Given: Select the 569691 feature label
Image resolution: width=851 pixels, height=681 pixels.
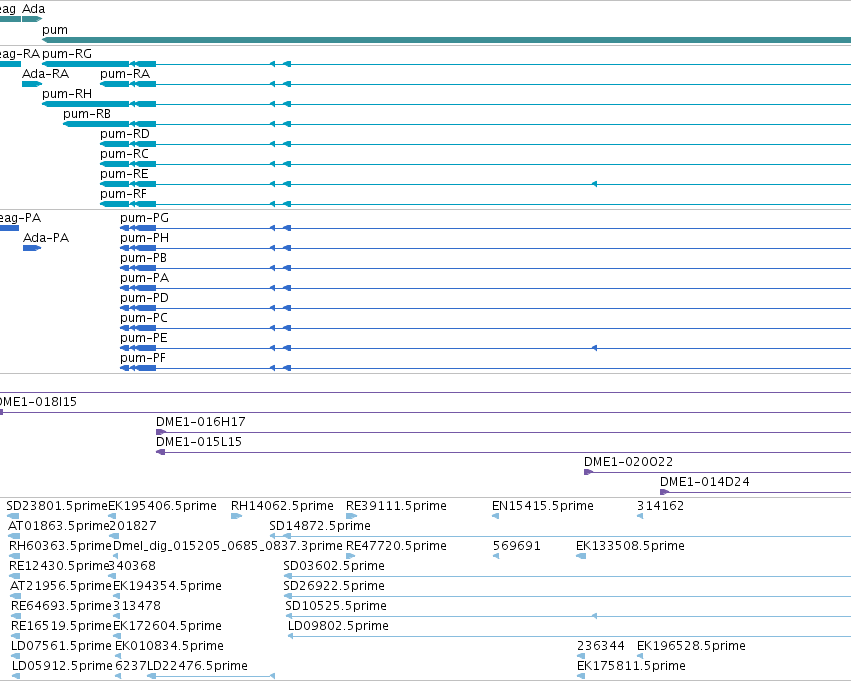Looking at the screenshot, I should pos(517,546).
